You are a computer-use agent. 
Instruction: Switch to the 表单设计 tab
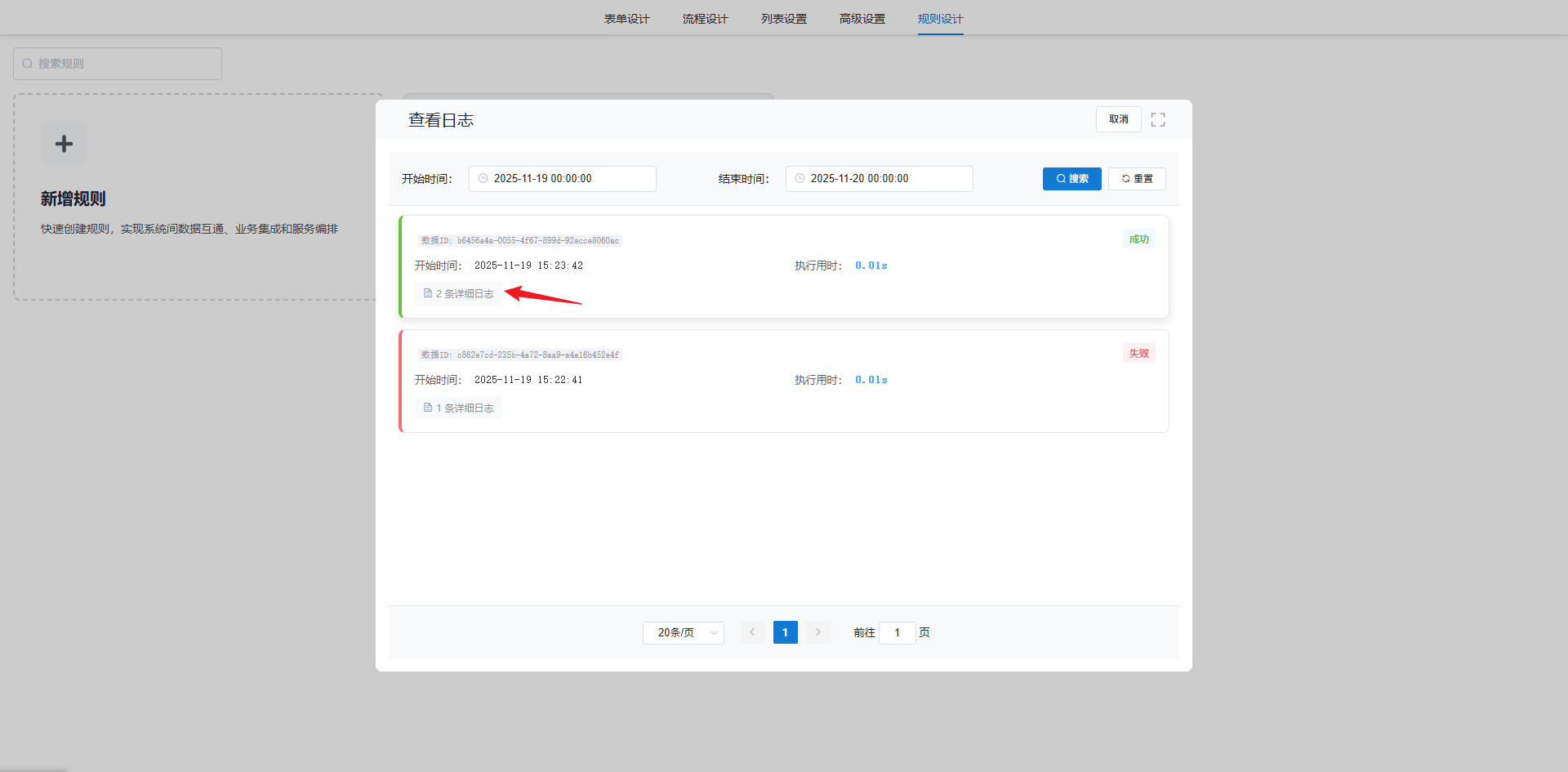click(x=626, y=19)
